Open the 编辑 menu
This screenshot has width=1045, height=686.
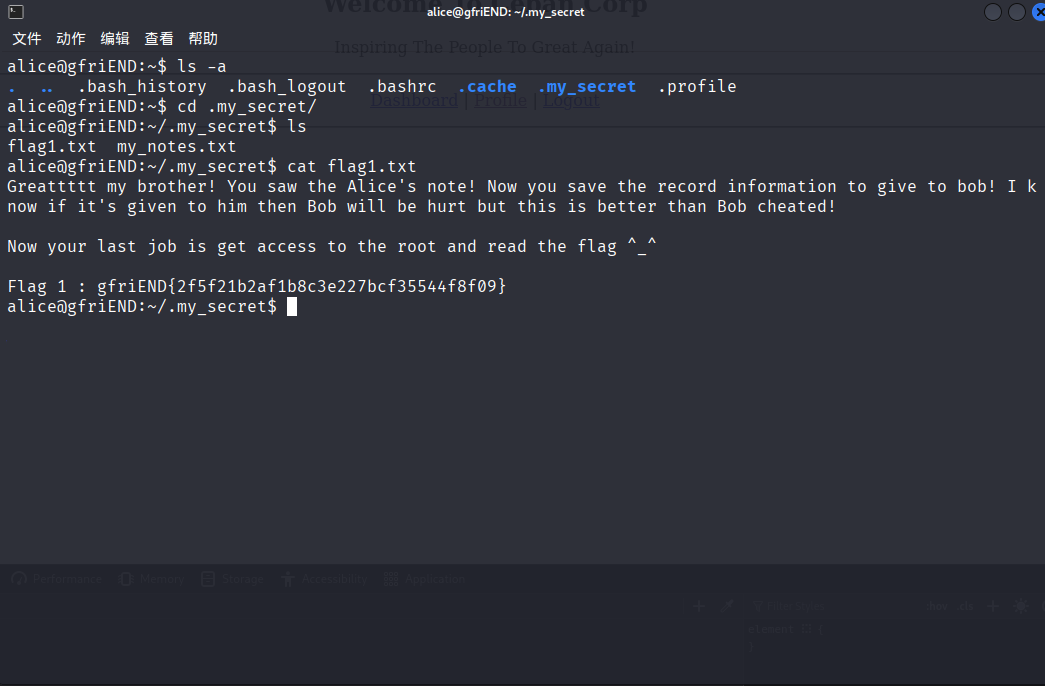(115, 39)
